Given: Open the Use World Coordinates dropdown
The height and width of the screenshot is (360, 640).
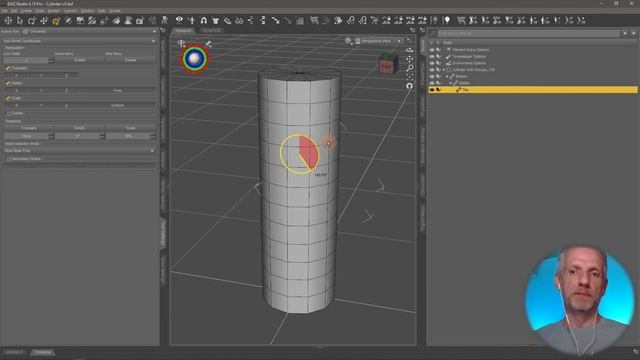Looking at the screenshot, I should (x=79, y=41).
